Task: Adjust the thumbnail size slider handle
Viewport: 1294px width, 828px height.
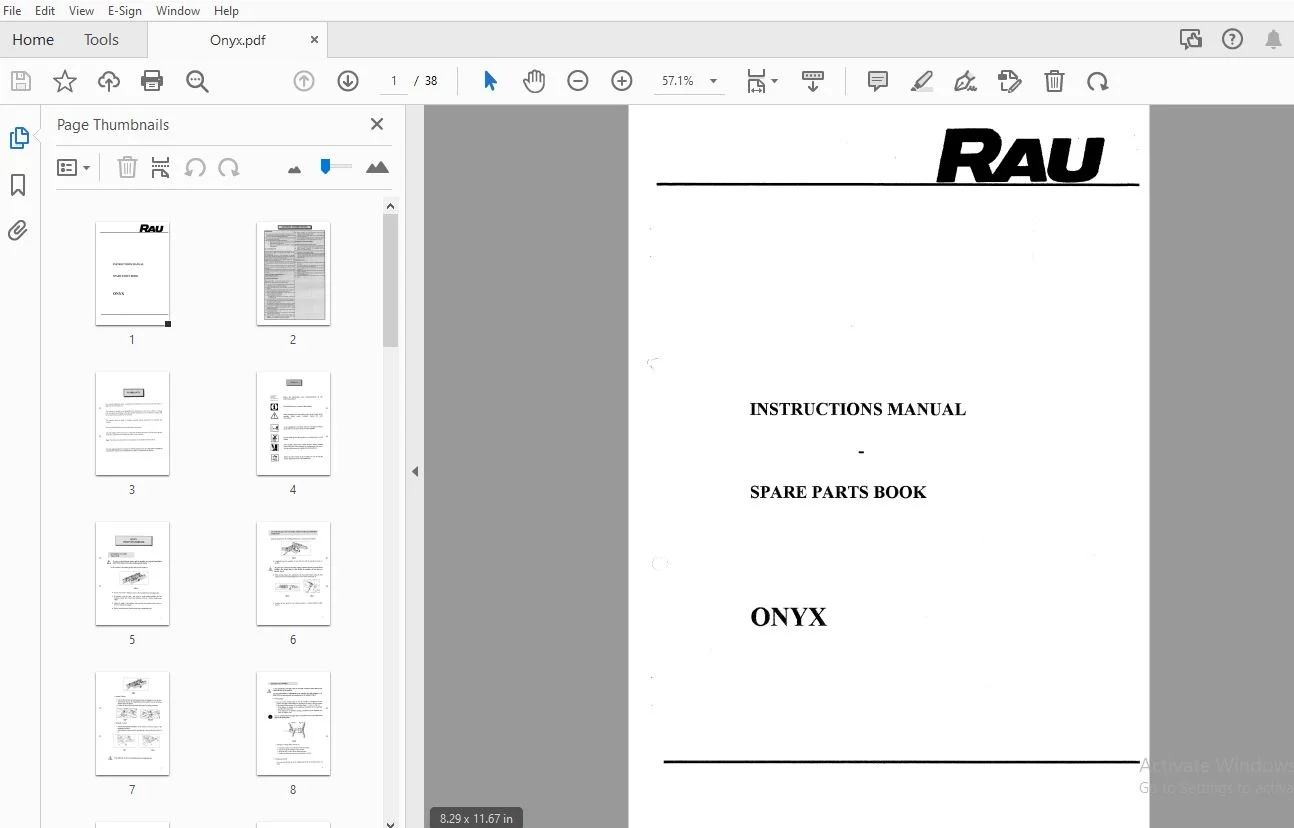Action: 325,166
